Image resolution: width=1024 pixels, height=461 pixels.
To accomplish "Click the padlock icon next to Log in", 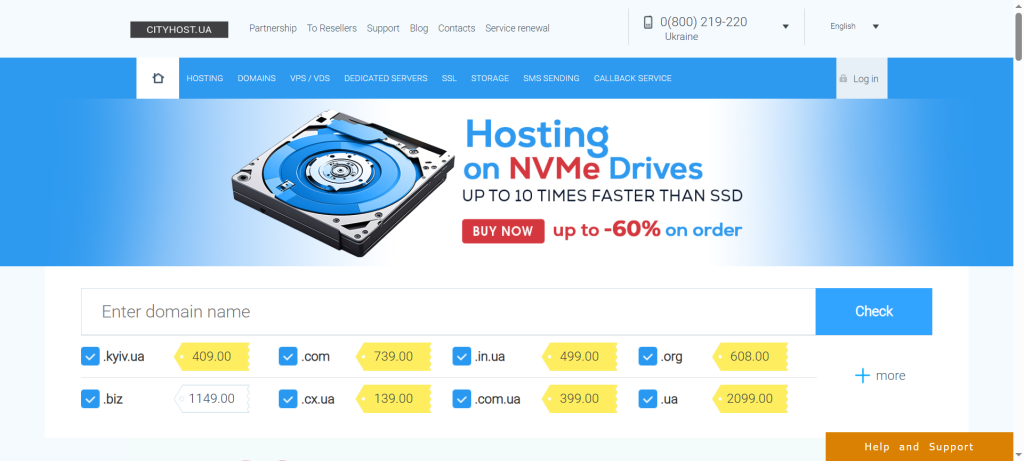I will [844, 79].
